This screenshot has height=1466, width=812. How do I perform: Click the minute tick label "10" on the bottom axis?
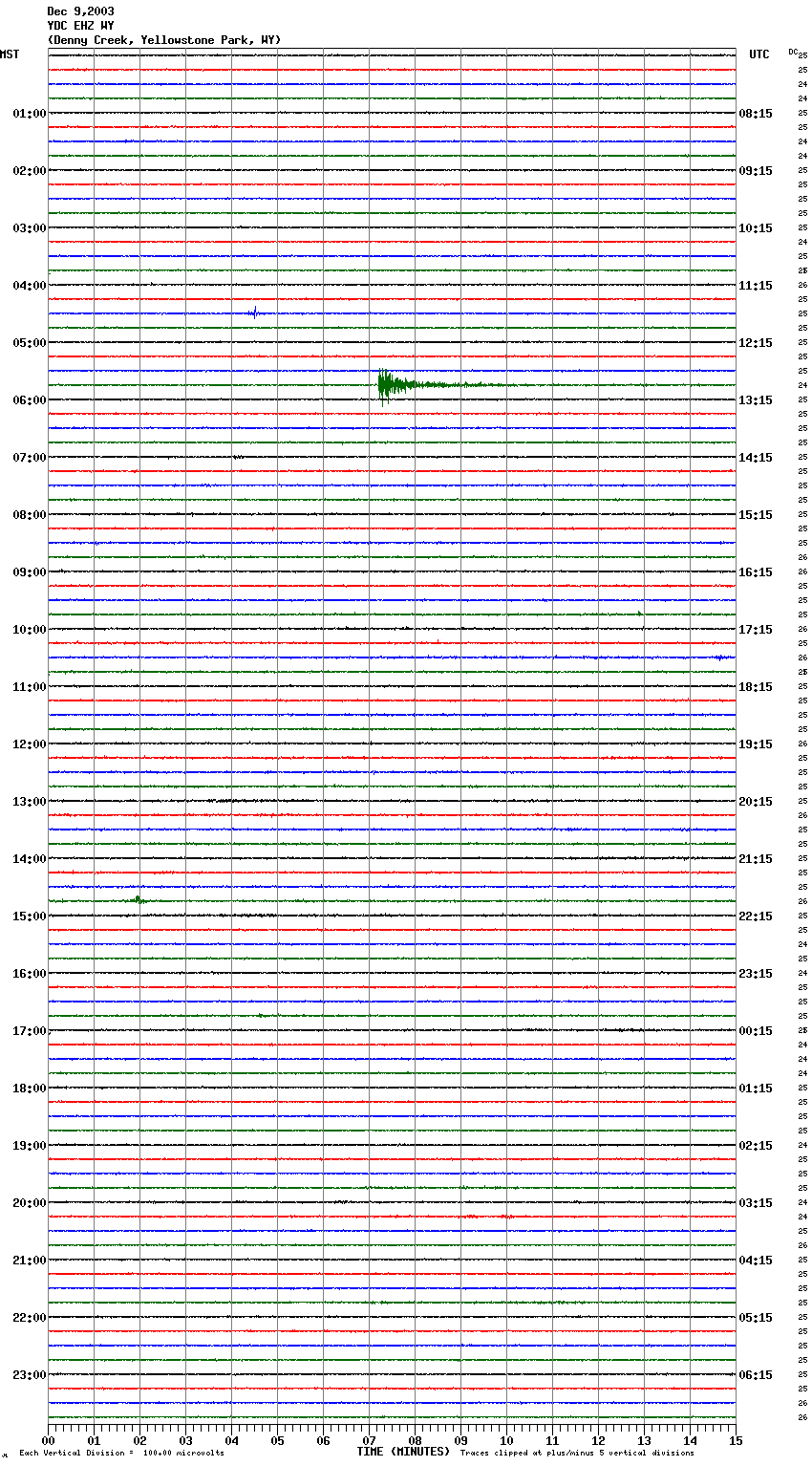506,1440
